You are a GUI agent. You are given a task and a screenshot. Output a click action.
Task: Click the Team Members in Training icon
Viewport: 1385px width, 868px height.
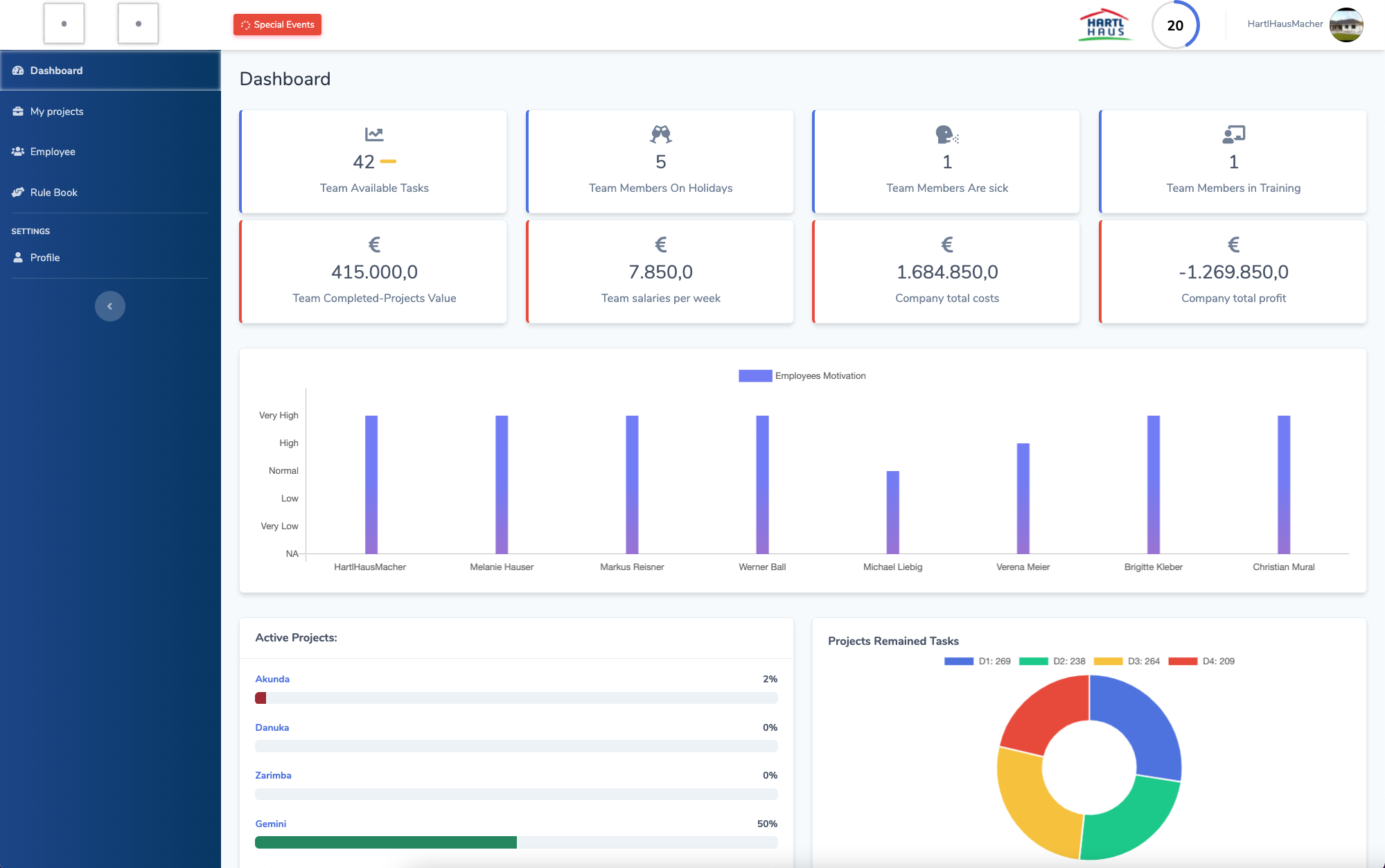[1233, 134]
